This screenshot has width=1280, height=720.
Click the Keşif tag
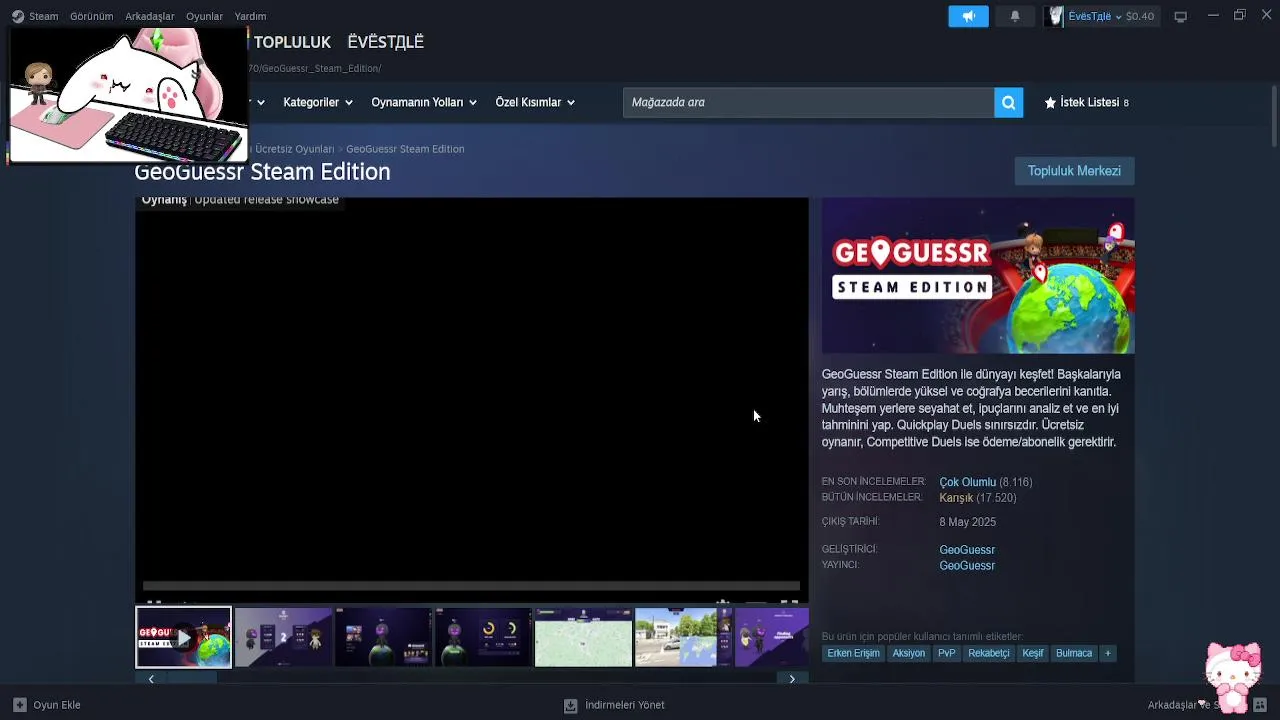[1033, 653]
